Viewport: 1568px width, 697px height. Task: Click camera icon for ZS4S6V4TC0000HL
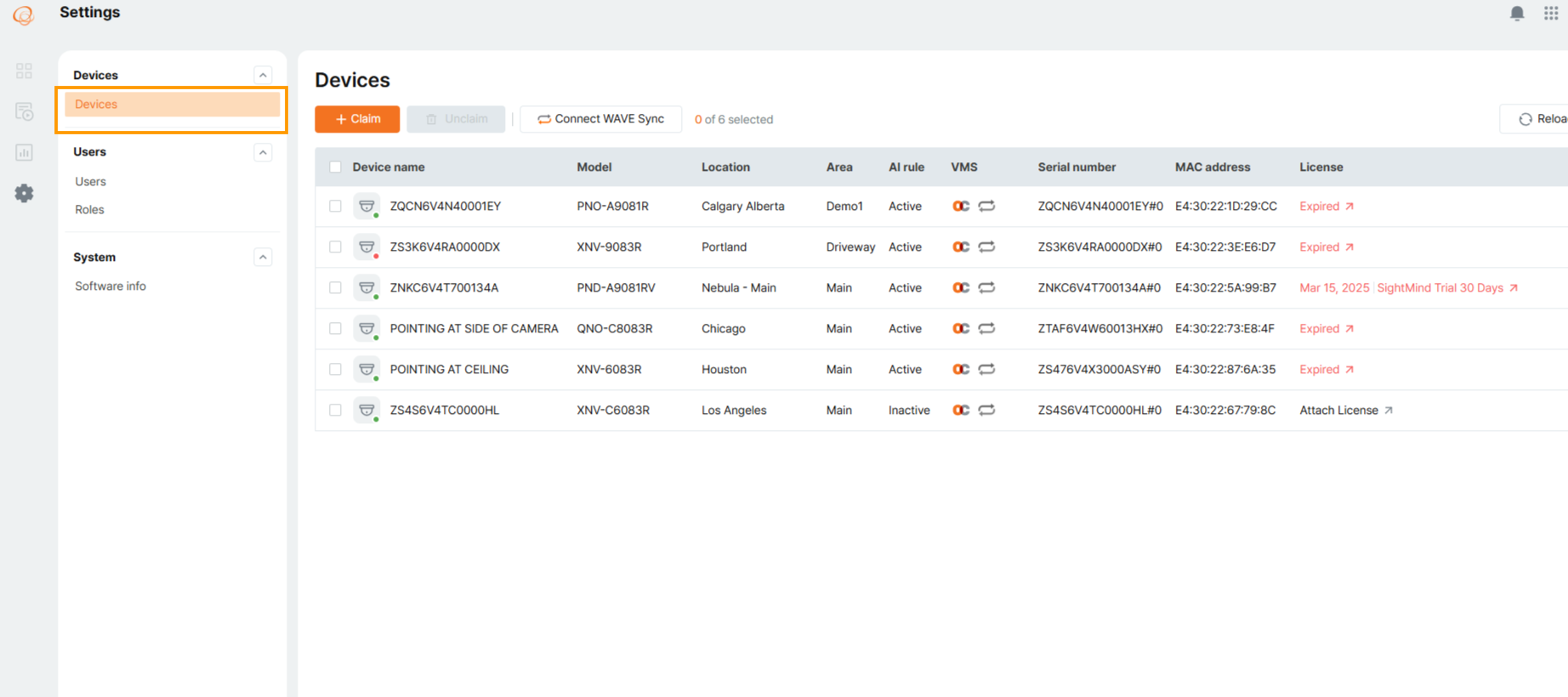(366, 411)
